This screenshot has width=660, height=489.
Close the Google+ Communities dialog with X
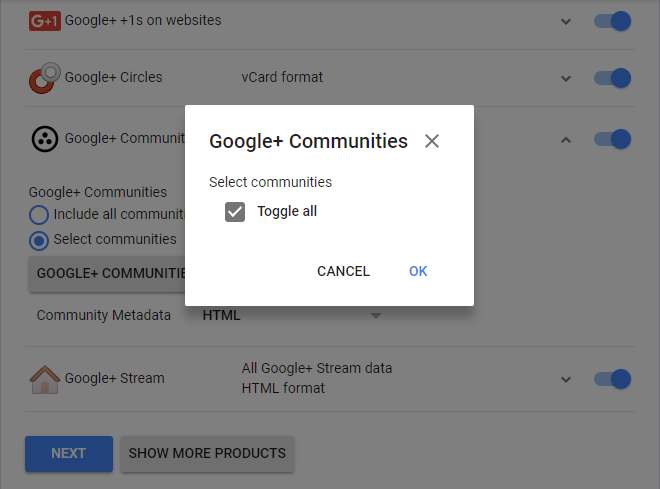click(x=432, y=141)
